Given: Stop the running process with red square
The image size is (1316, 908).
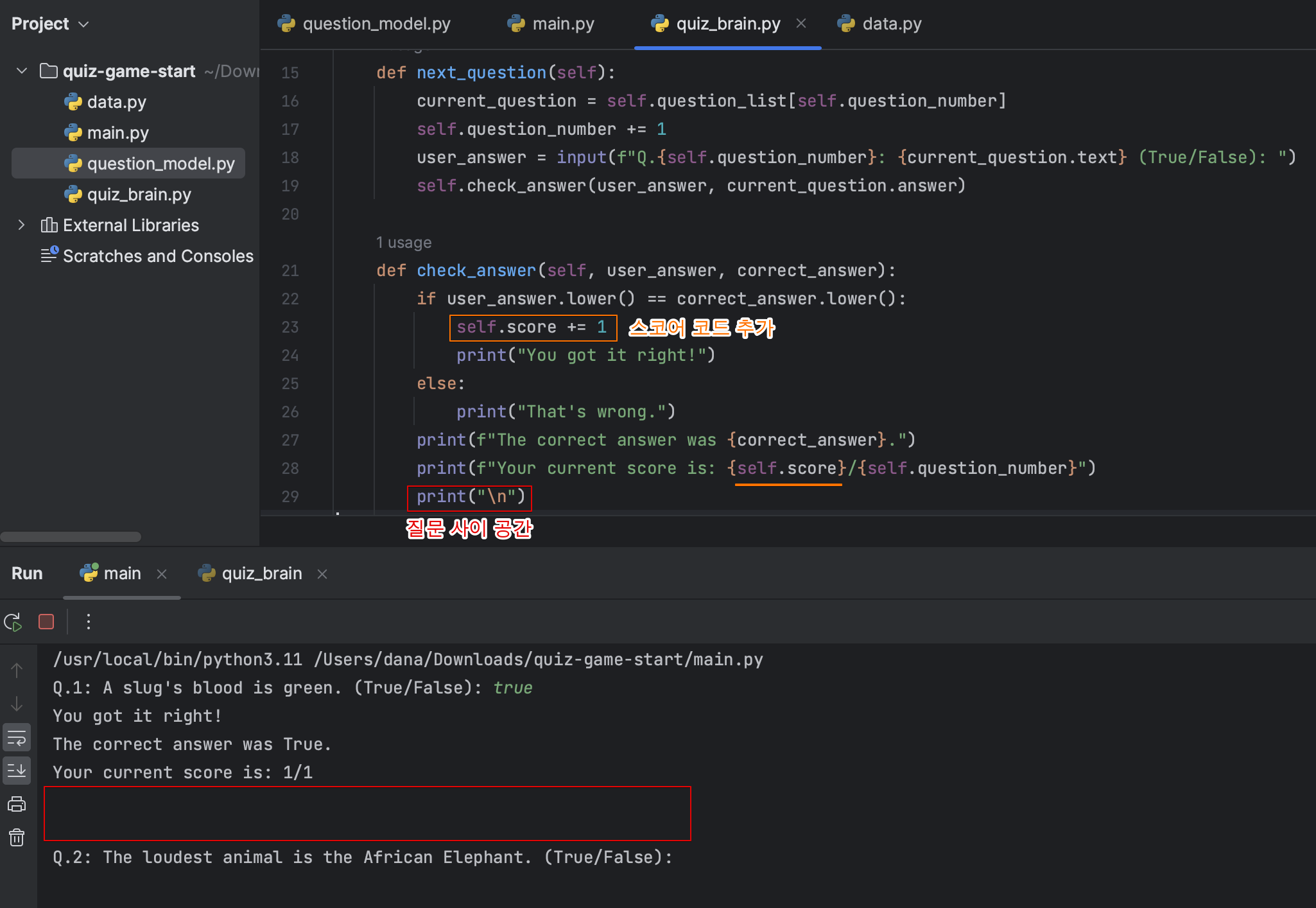Looking at the screenshot, I should (46, 622).
